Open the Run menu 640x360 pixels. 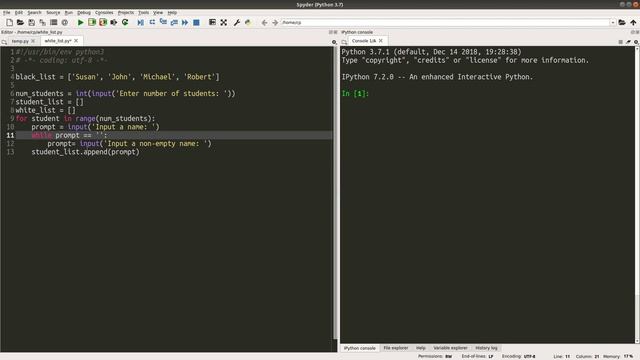click(x=69, y=13)
